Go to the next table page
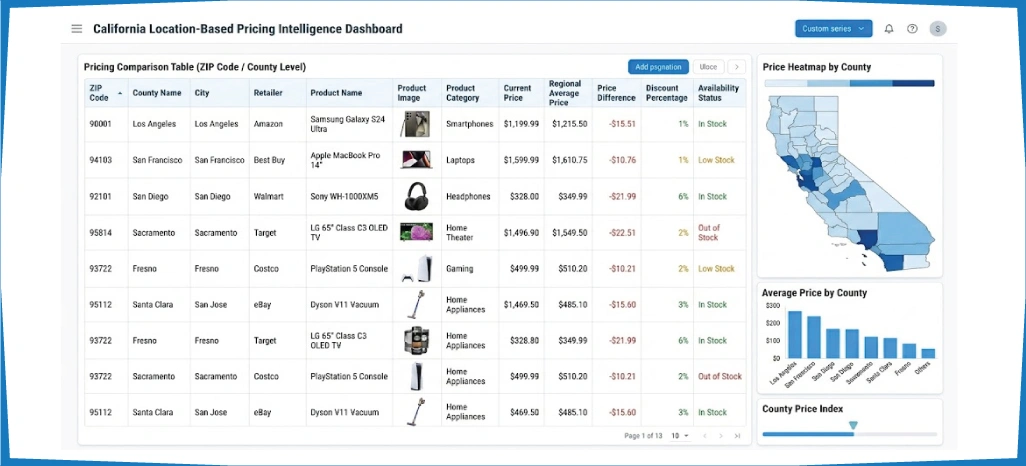The height and width of the screenshot is (466, 1026). pos(720,436)
